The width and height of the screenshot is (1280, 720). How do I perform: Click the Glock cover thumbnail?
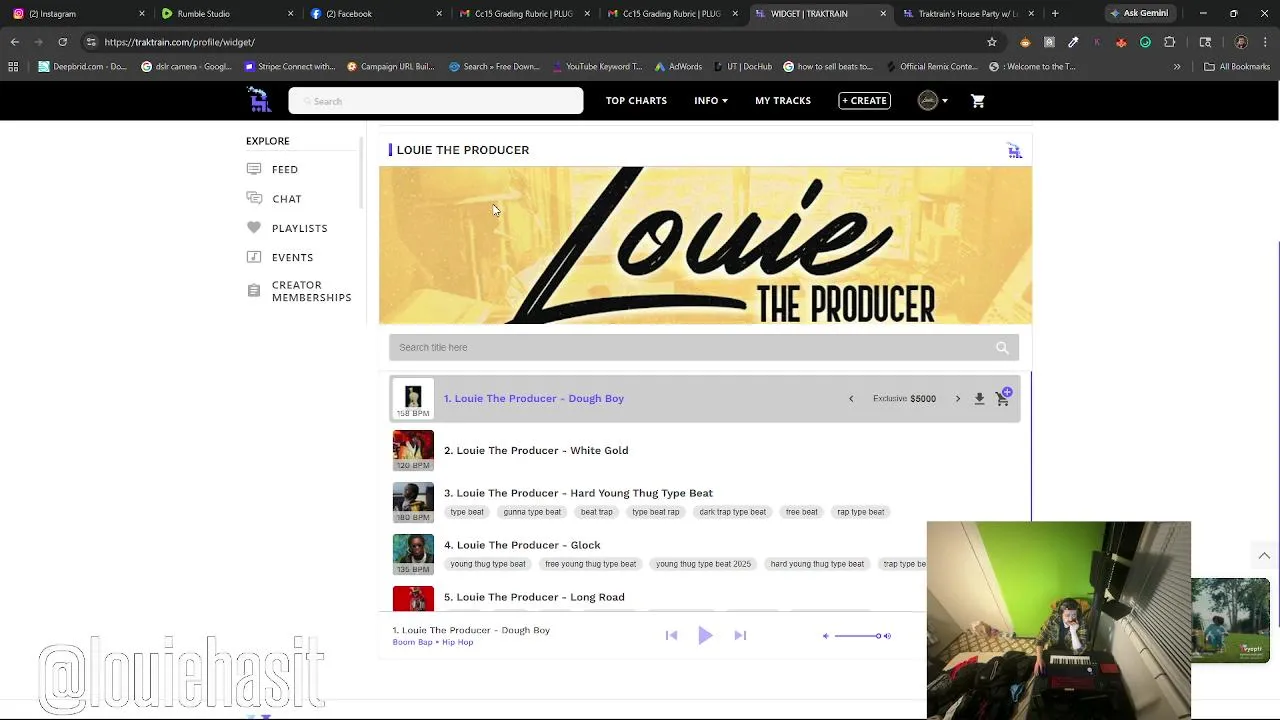413,555
